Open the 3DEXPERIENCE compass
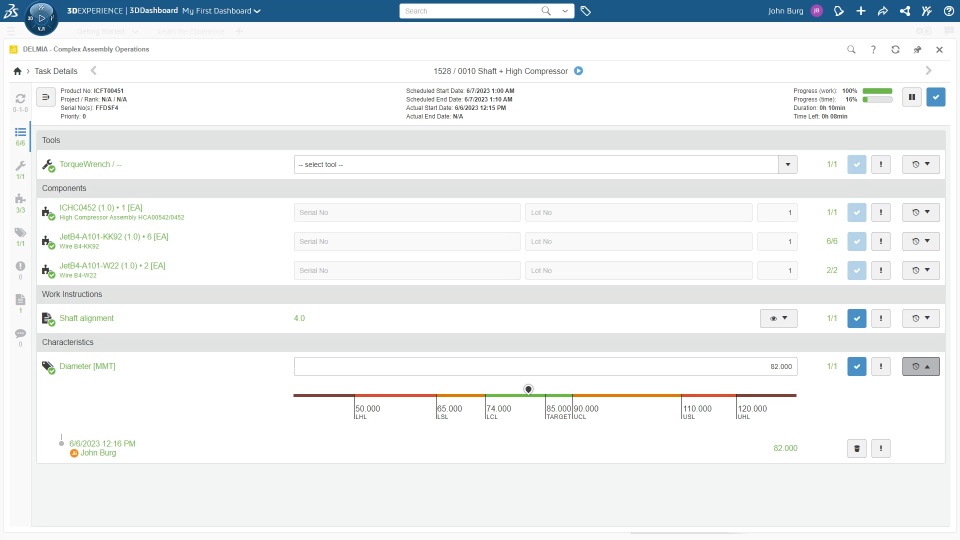960x540 pixels. [41, 17]
